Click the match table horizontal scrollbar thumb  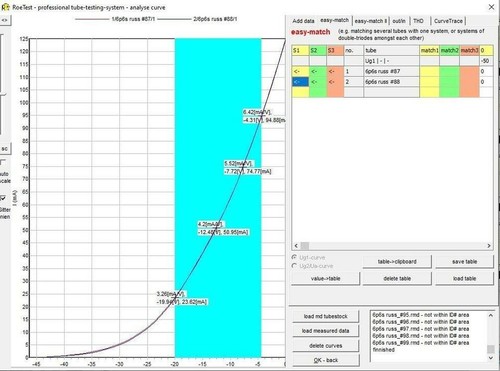(x=305, y=246)
